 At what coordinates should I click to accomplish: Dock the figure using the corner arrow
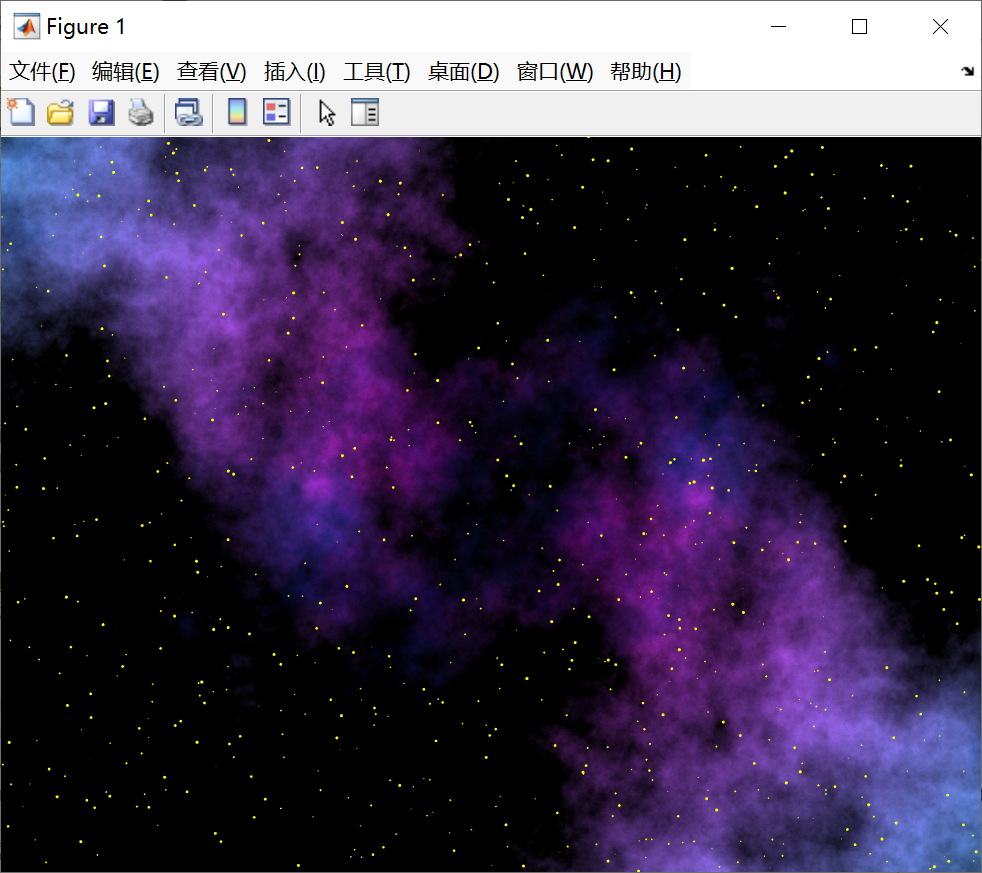tap(967, 72)
